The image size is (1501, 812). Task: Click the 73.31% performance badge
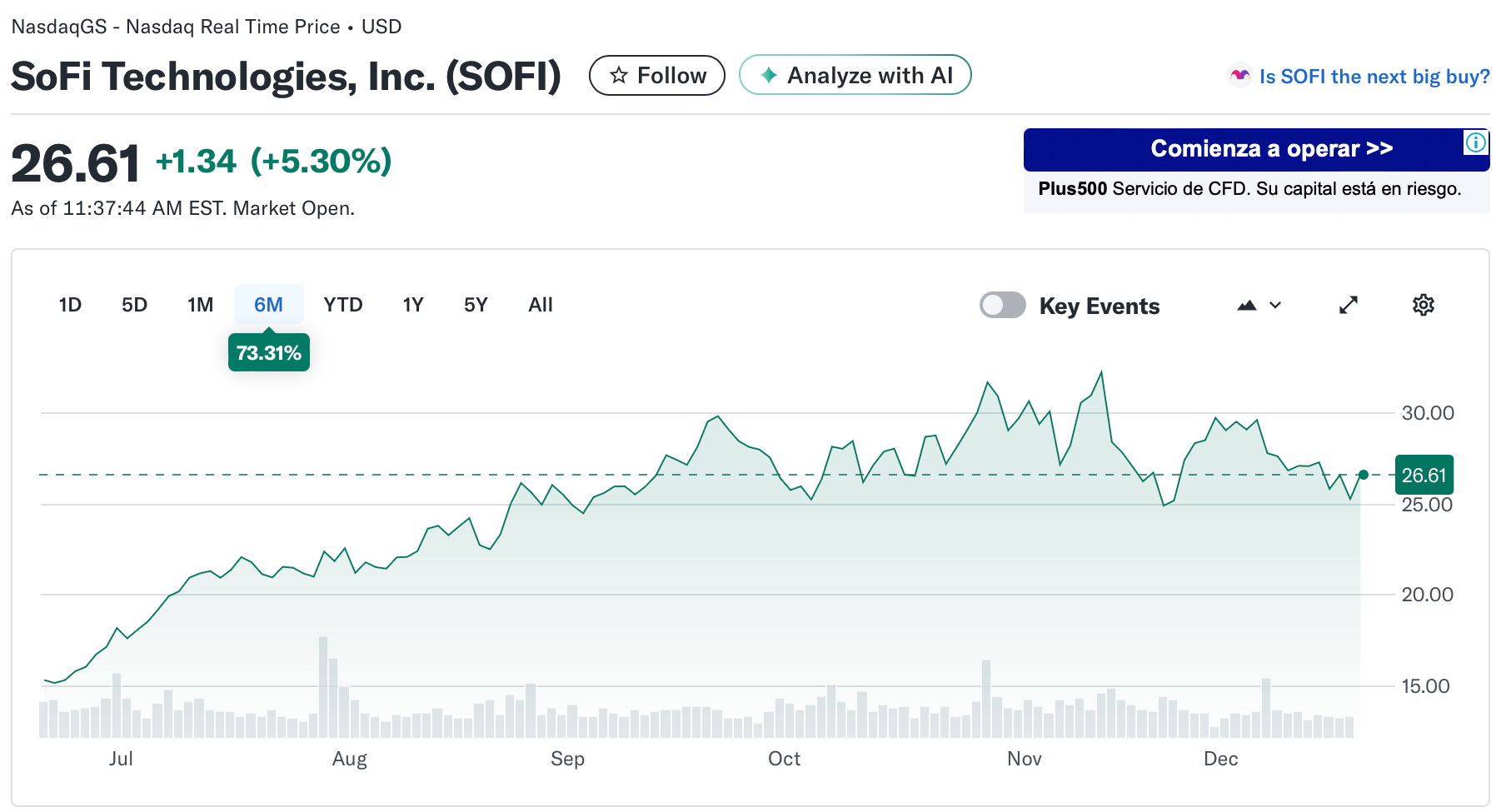pos(268,352)
